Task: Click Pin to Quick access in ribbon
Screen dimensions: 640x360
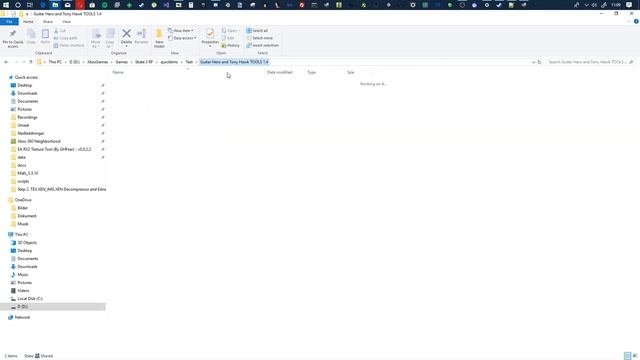Action: pyautogui.click(x=13, y=38)
